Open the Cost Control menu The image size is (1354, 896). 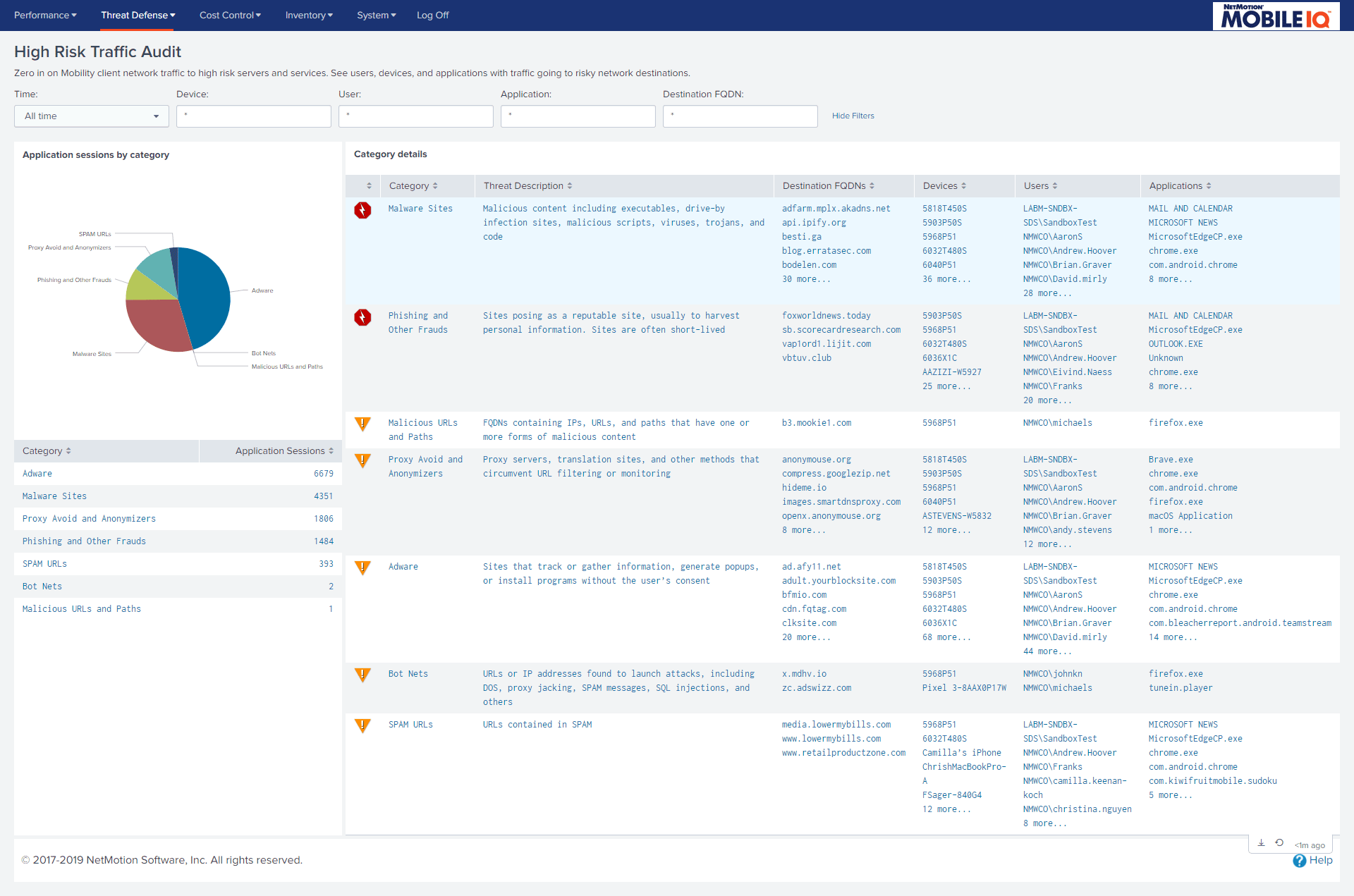pos(230,16)
